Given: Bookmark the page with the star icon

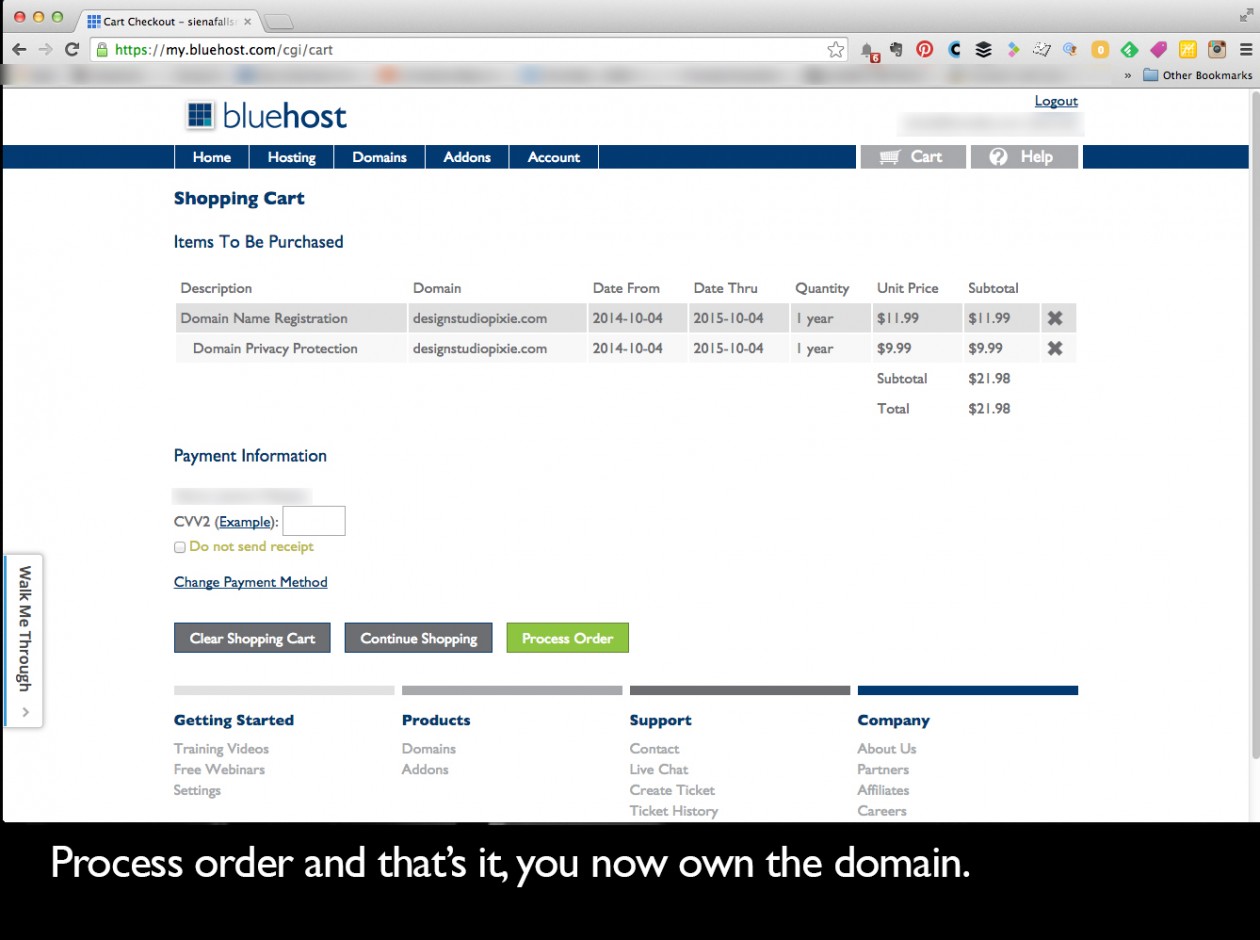Looking at the screenshot, I should 835,49.
